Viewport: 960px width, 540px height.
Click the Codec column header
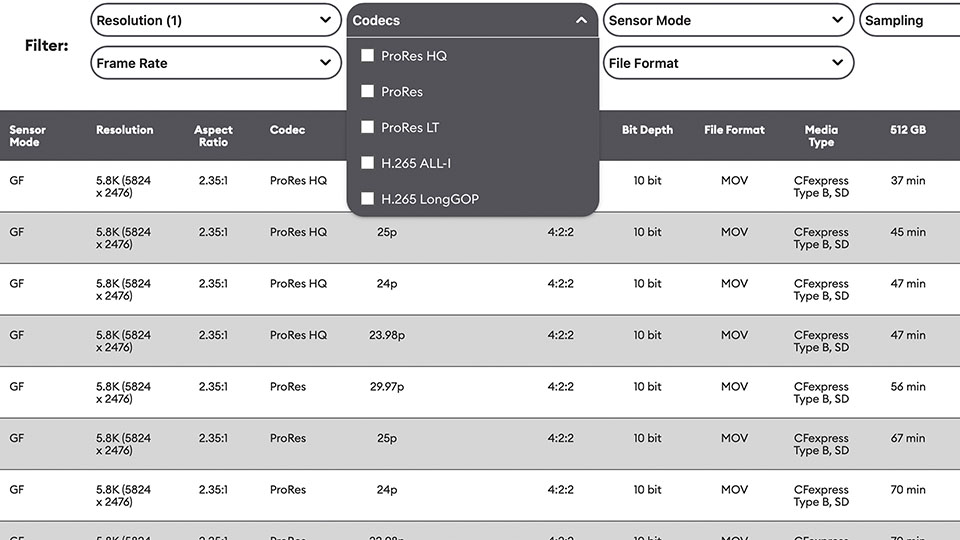click(287, 130)
